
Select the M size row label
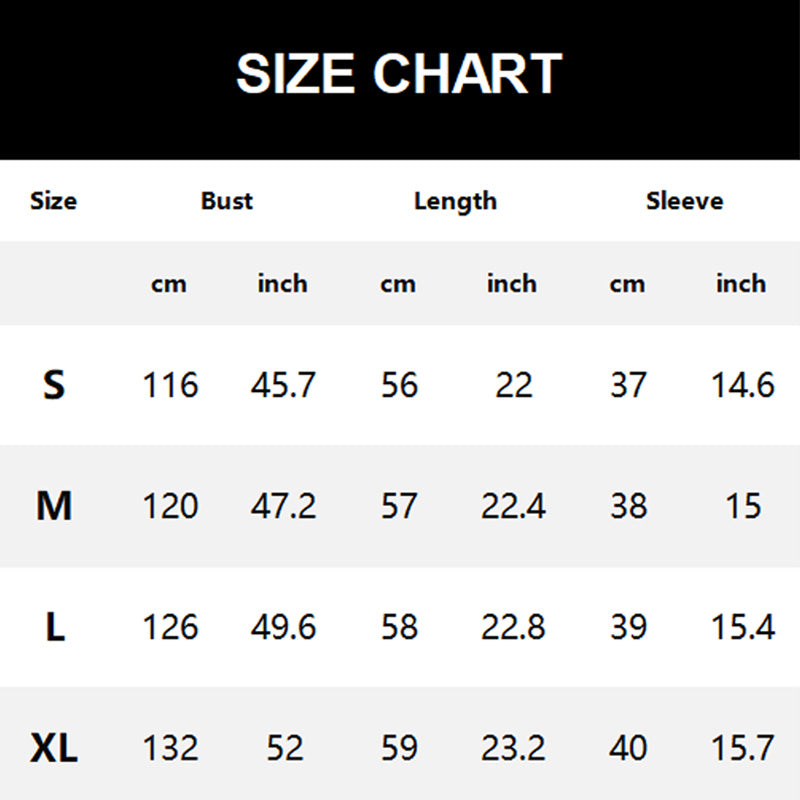[x=54, y=506]
